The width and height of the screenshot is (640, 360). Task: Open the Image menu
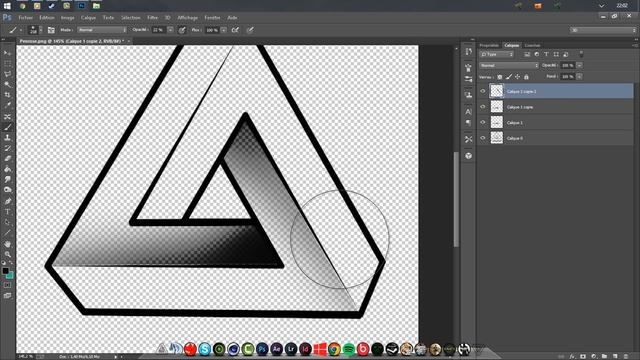68,18
